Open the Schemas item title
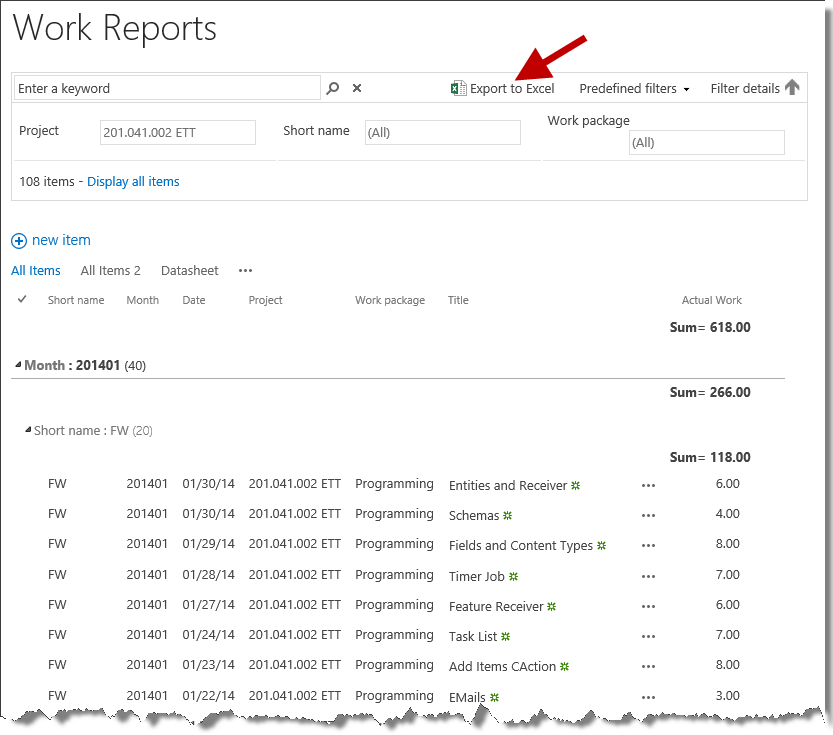This screenshot has width=833, height=735. pos(474,515)
